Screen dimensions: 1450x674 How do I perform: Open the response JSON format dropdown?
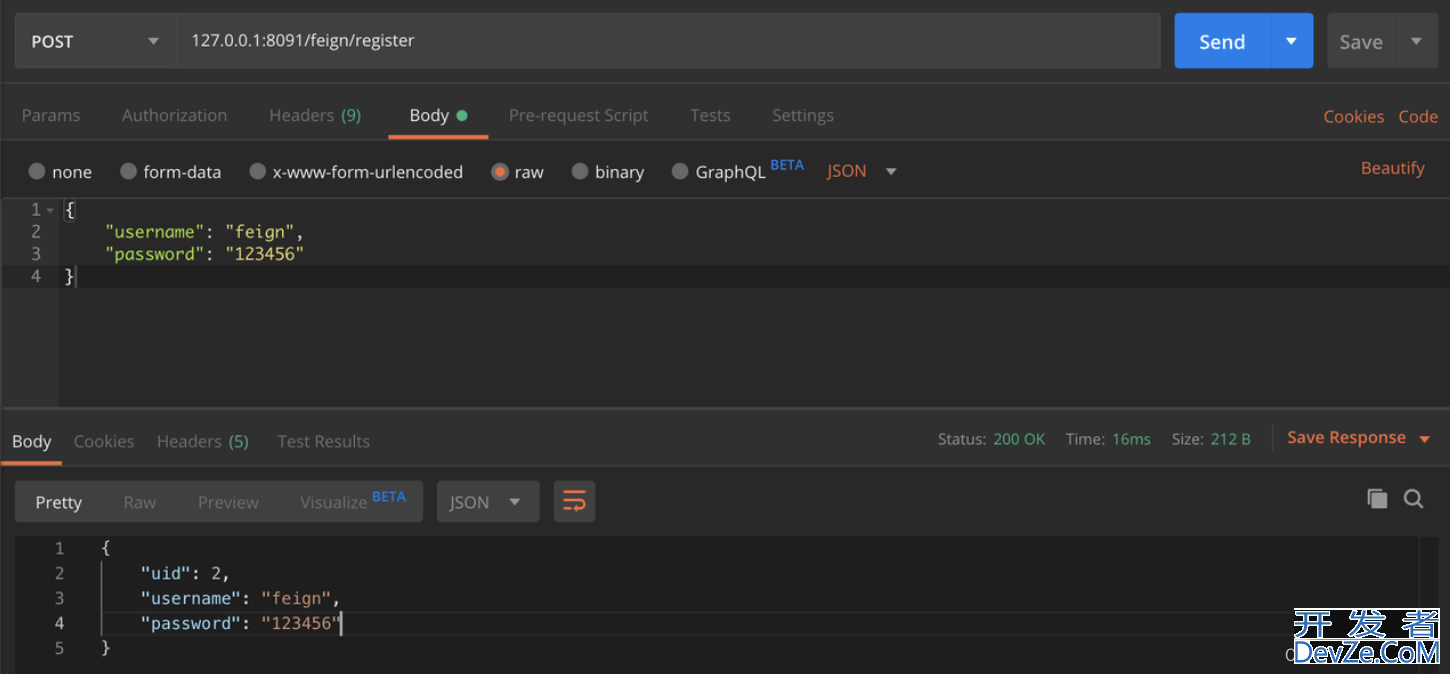click(487, 502)
